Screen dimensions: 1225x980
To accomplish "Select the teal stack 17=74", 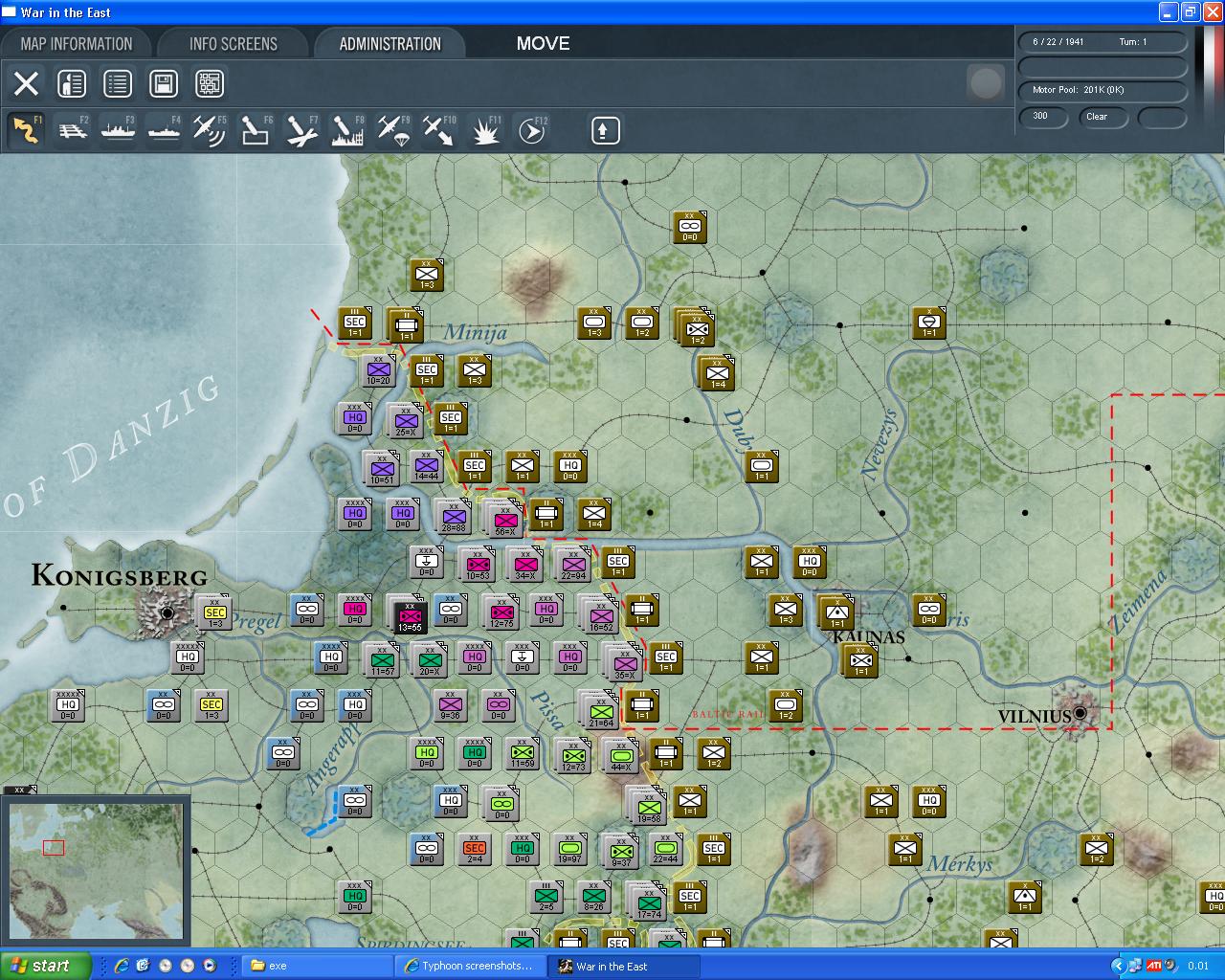I will 647,902.
